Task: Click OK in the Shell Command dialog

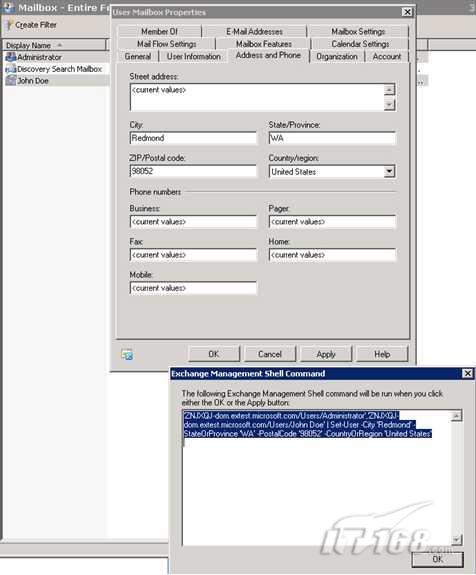Action: (437, 559)
